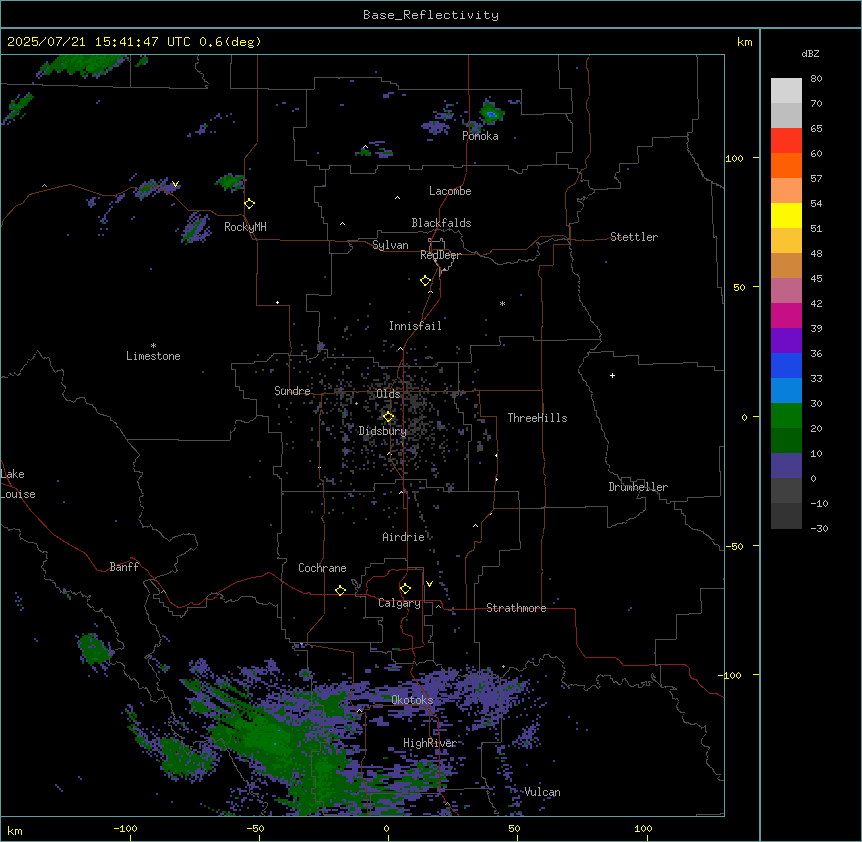Click the Limestone label
Image resolution: width=862 pixels, height=842 pixels.
click(153, 356)
